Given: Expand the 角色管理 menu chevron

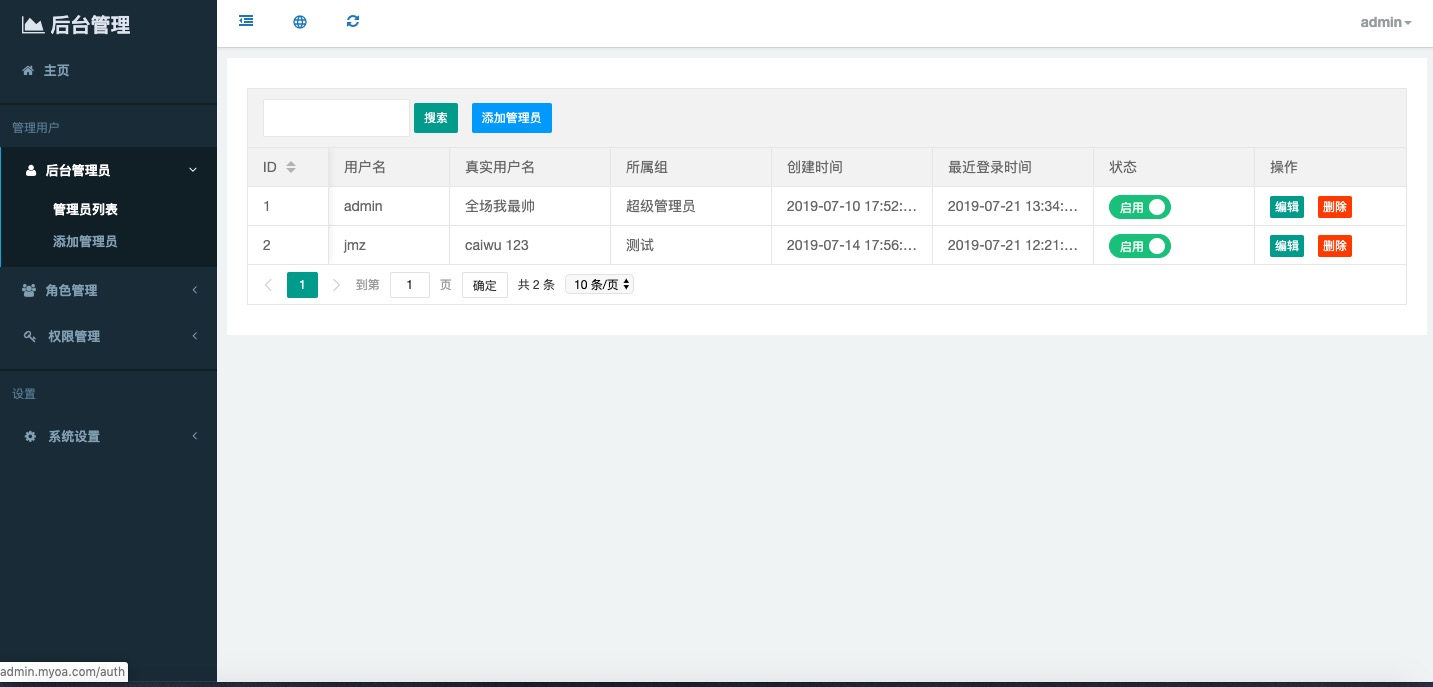Looking at the screenshot, I should 195,290.
